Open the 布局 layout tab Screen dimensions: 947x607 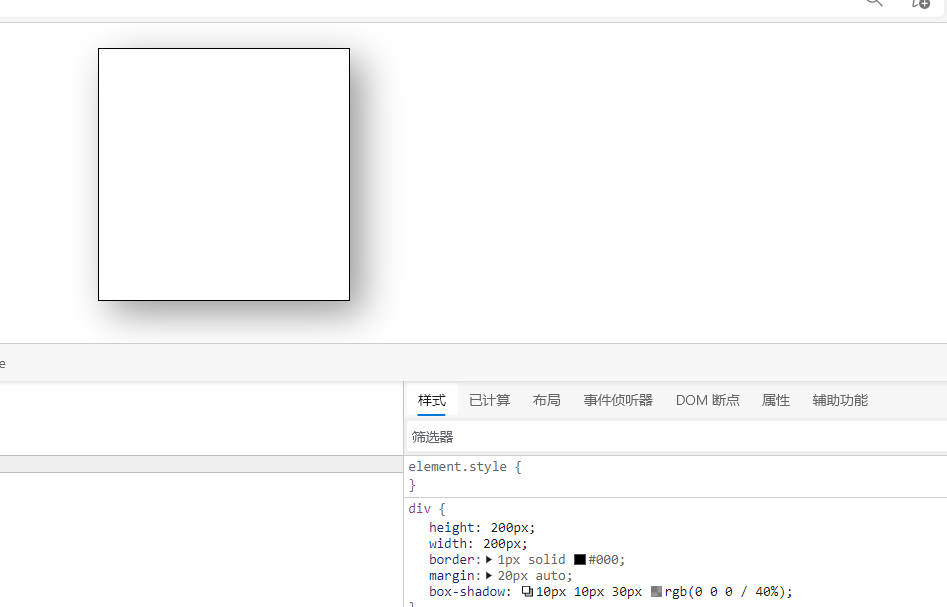click(x=547, y=400)
